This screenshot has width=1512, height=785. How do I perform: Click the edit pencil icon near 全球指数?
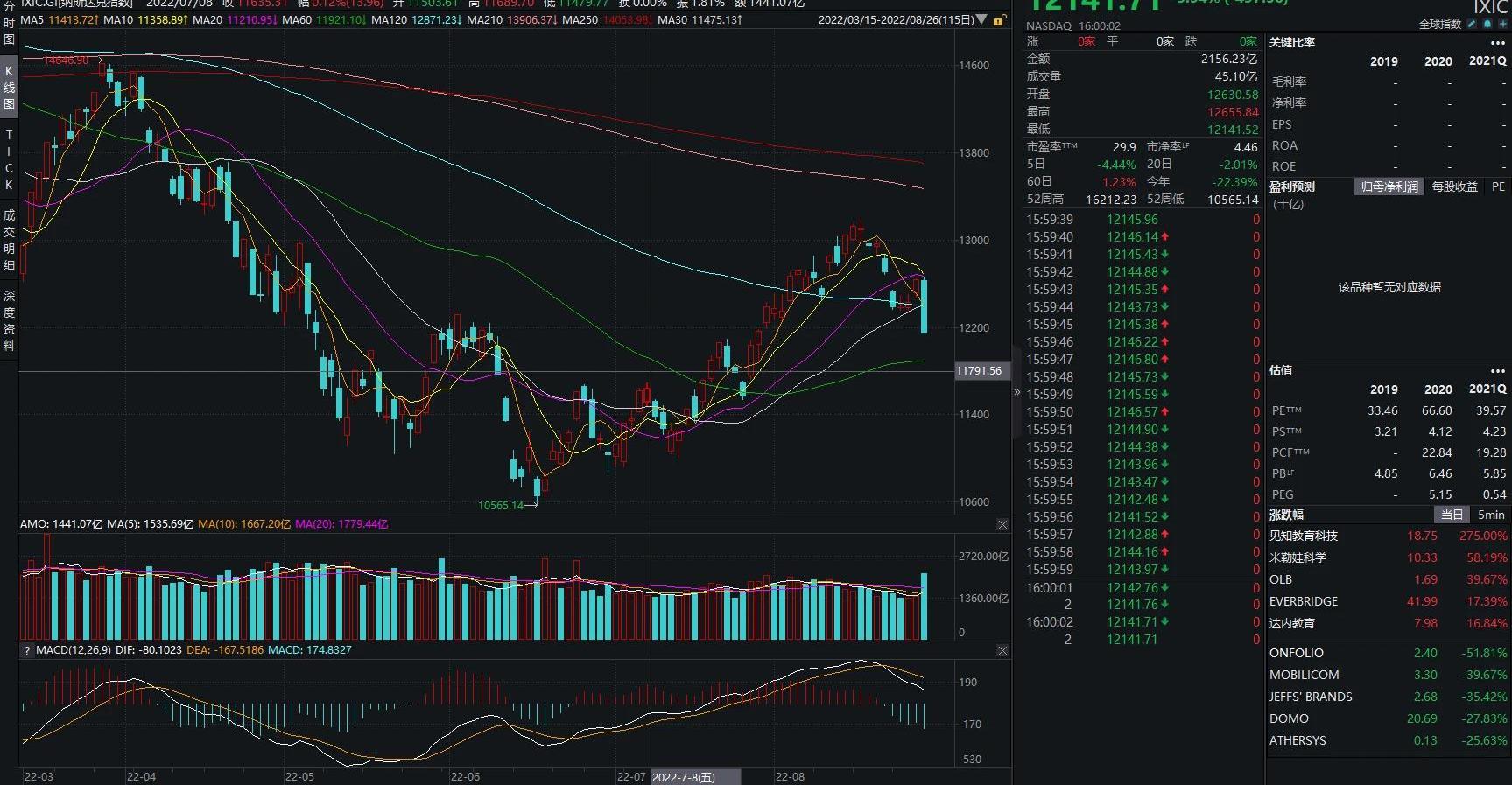(1473, 24)
